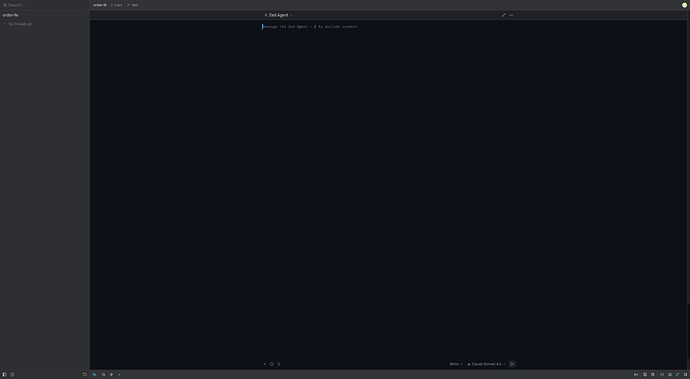Open the Claude Sonnet 4.6 model selector
690x379 pixels.
(486, 364)
